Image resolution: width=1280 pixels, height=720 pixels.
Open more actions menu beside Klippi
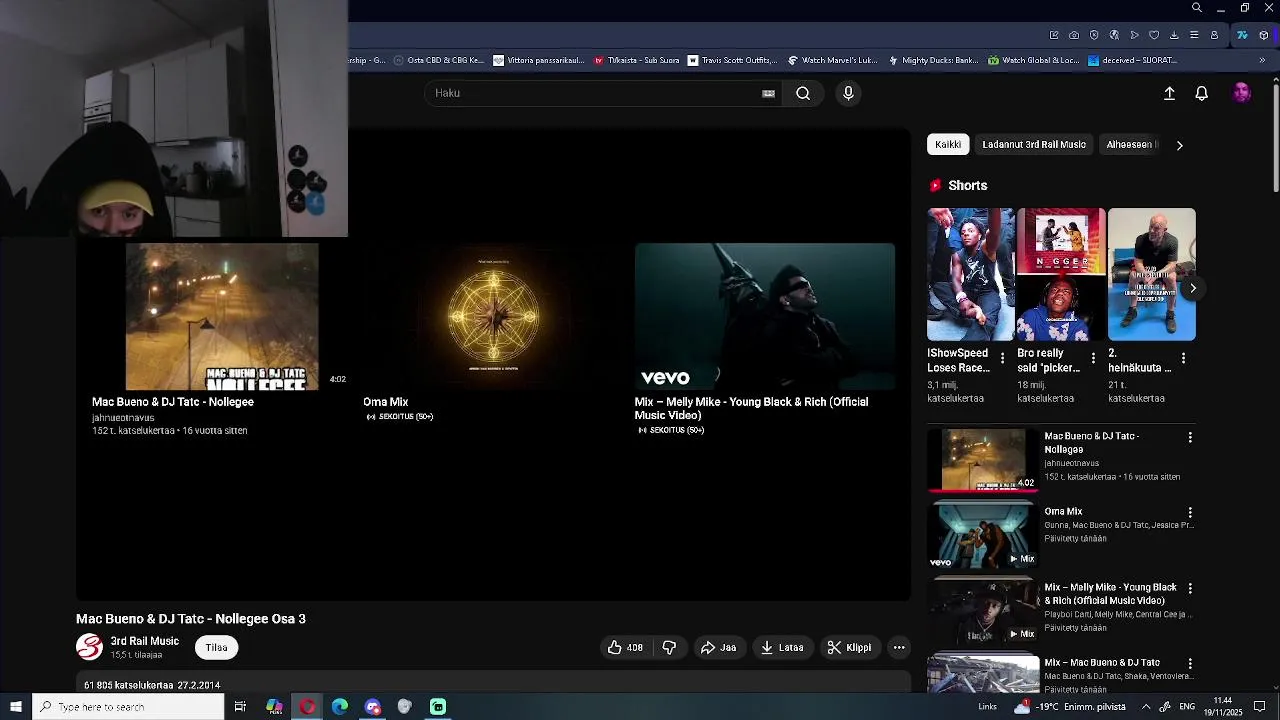click(x=899, y=647)
